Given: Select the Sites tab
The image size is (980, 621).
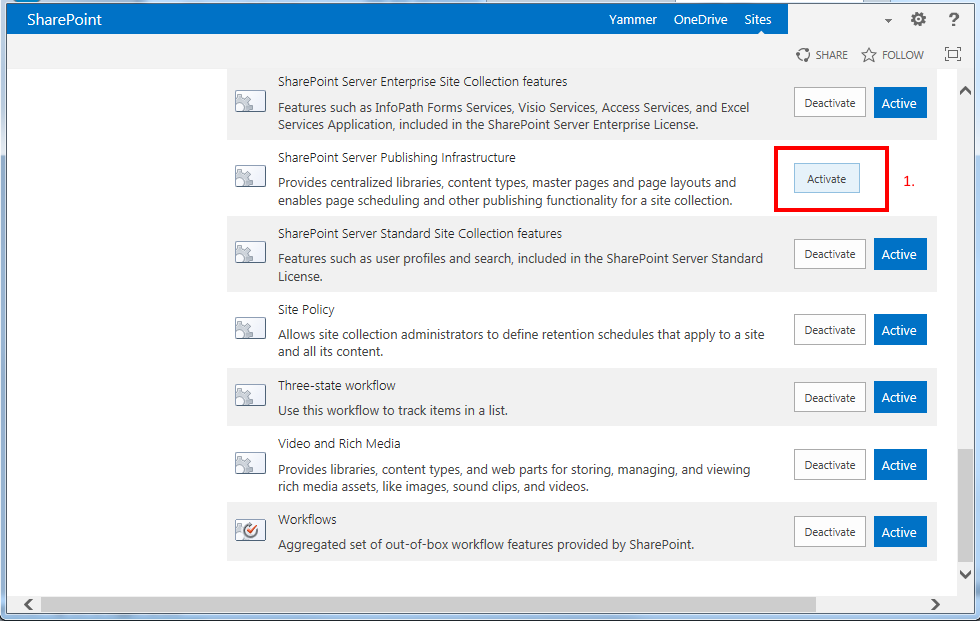Looking at the screenshot, I should [x=757, y=20].
